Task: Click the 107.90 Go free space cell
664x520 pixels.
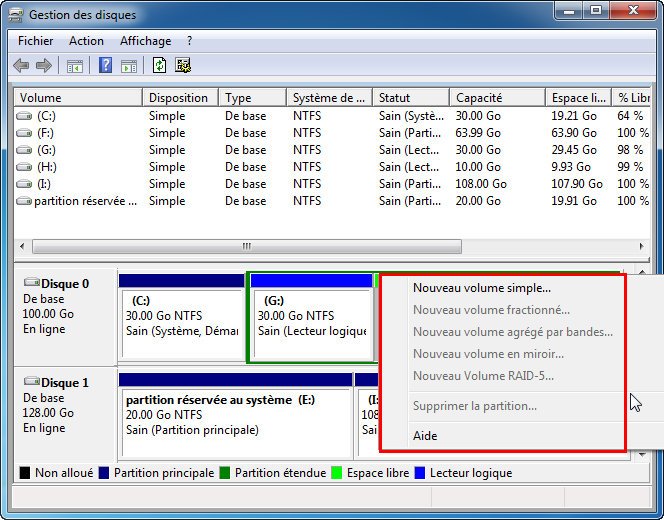Action: [x=577, y=184]
